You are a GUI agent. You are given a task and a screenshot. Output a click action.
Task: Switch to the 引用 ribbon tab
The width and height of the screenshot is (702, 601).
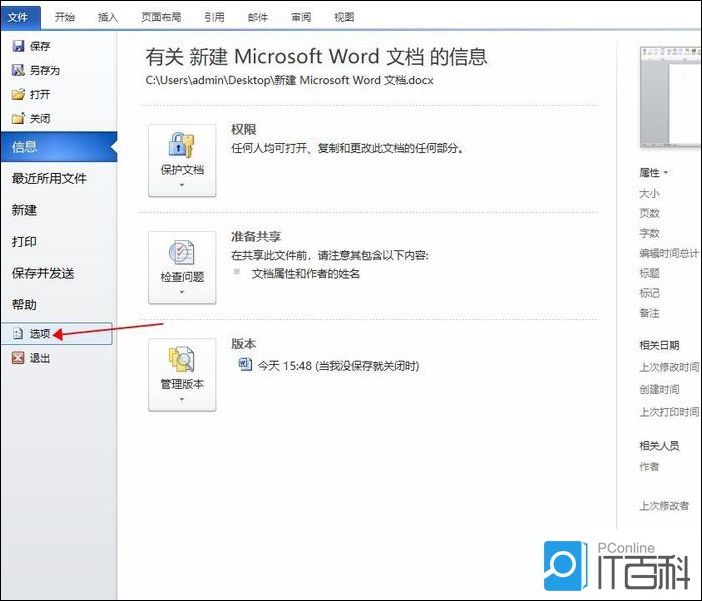click(x=214, y=17)
